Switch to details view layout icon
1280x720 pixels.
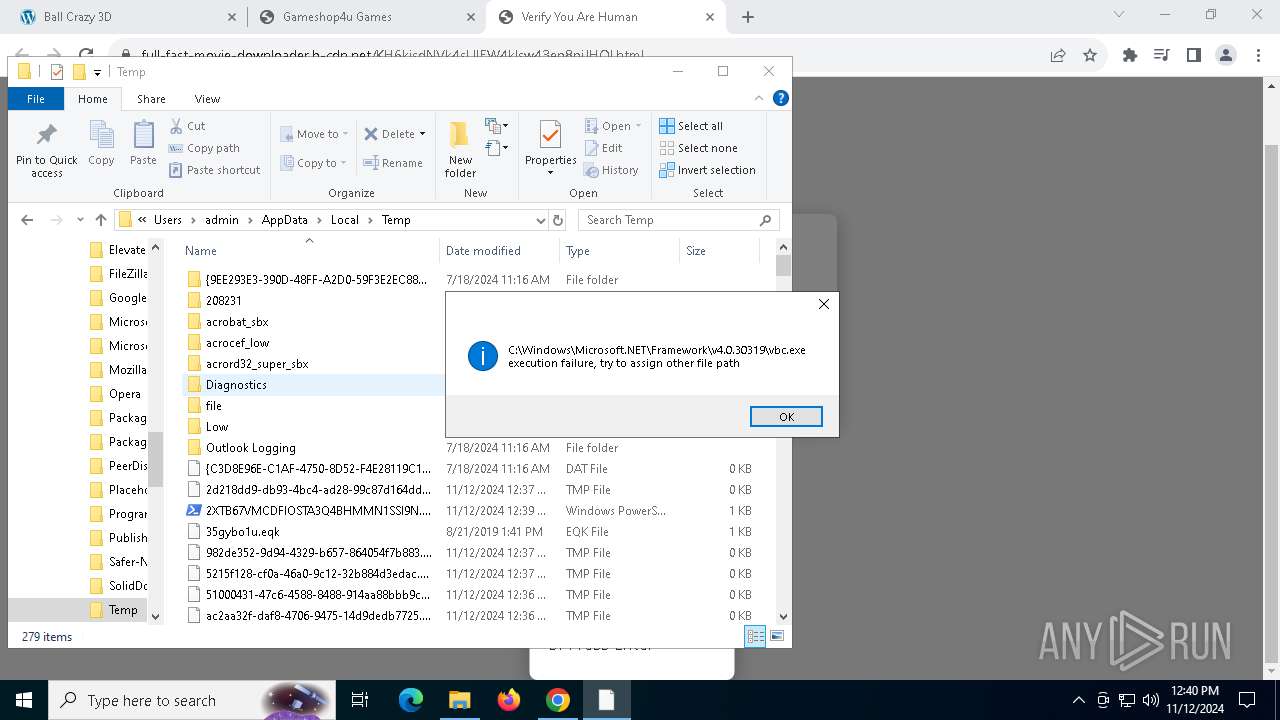click(x=756, y=636)
